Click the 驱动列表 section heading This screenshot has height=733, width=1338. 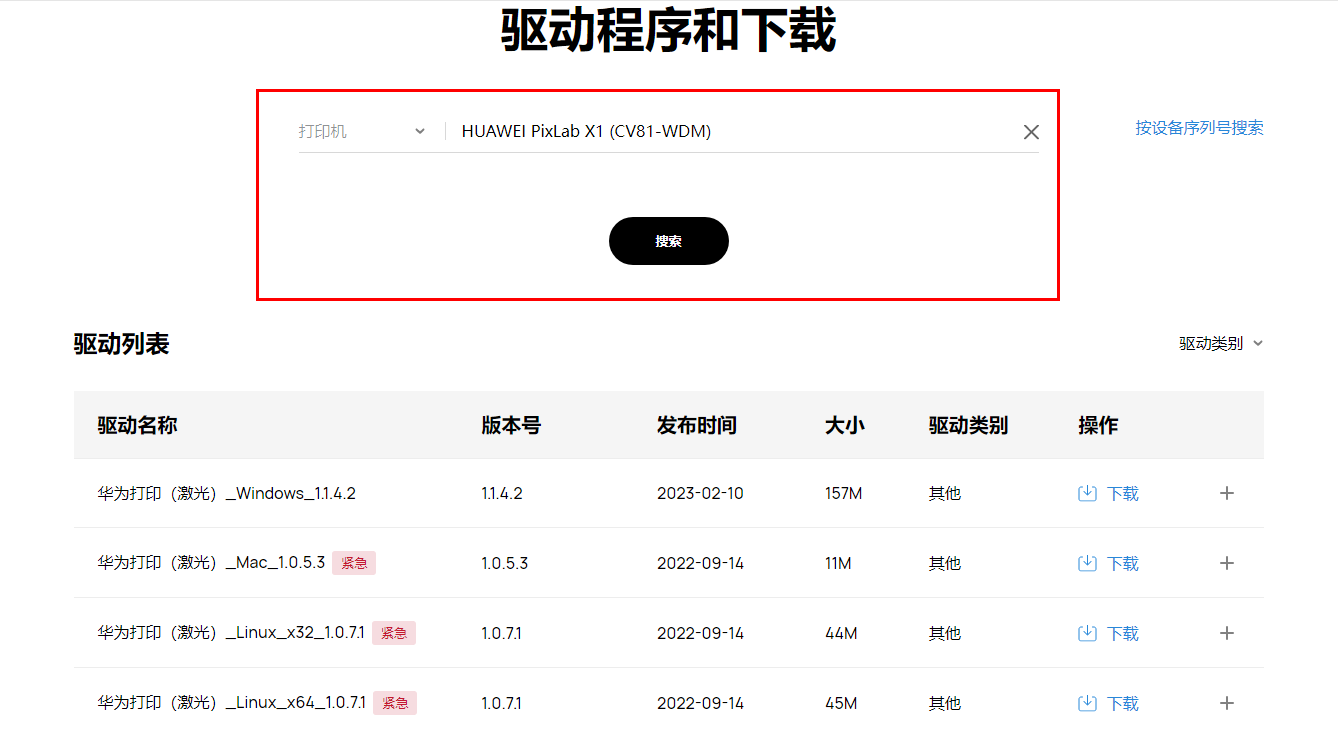pyautogui.click(x=122, y=344)
